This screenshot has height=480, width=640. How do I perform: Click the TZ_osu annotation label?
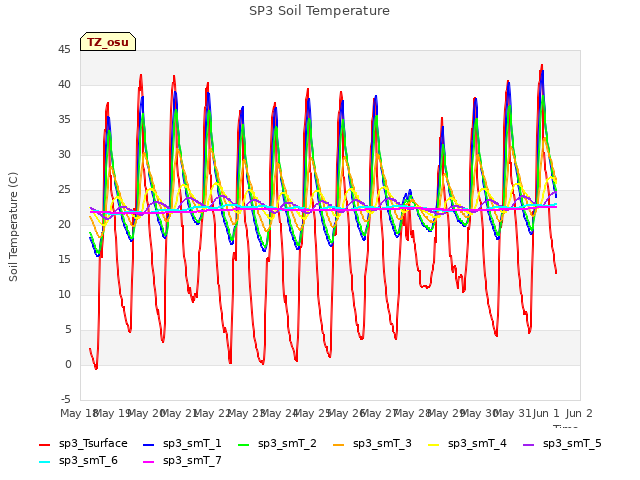(108, 42)
